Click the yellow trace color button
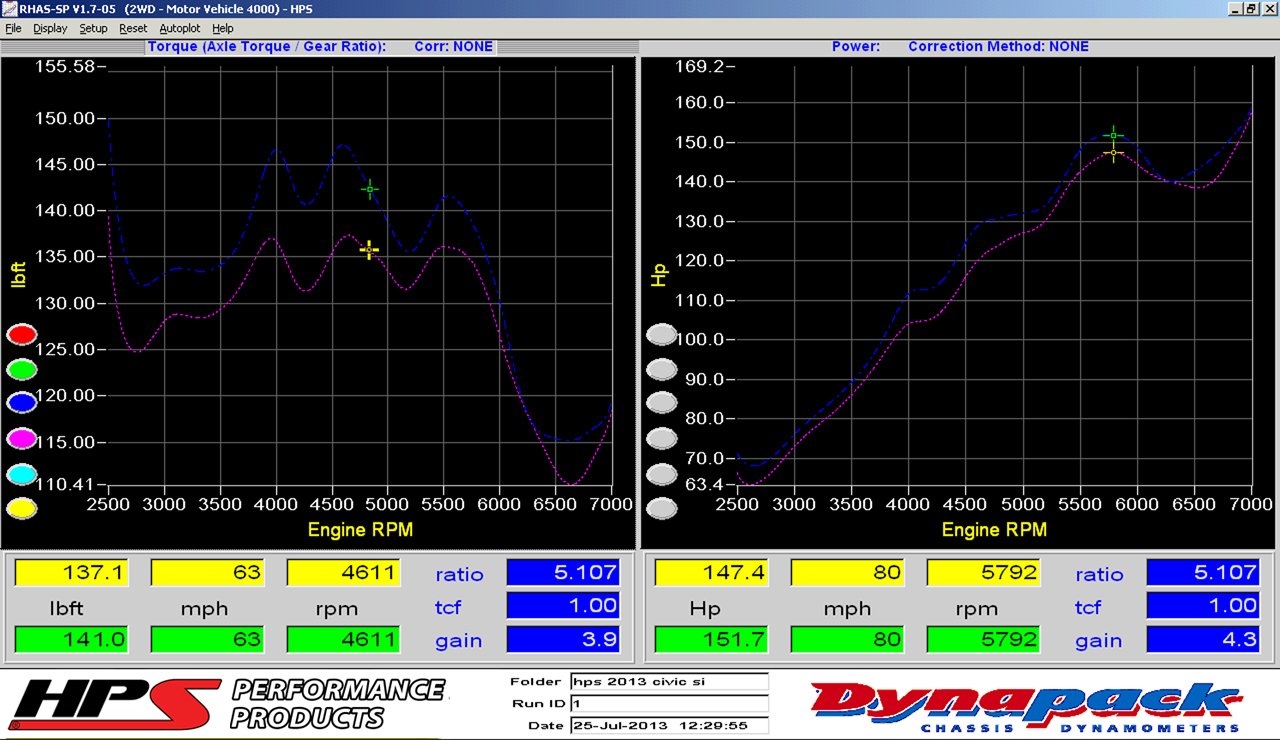Viewport: 1280px width, 740px height. tap(22, 508)
